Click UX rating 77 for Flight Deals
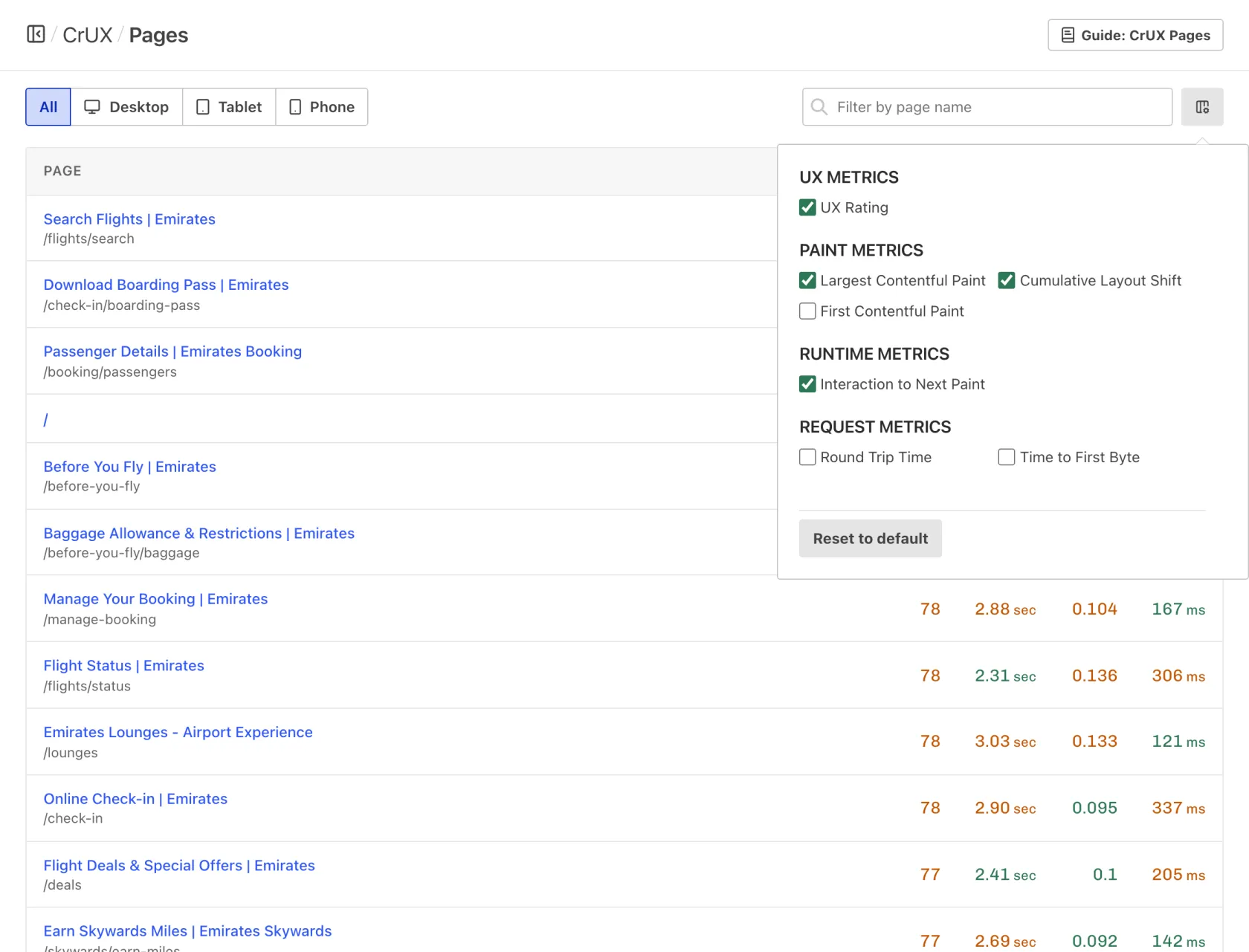Viewport: 1249px width, 952px height. pos(930,875)
